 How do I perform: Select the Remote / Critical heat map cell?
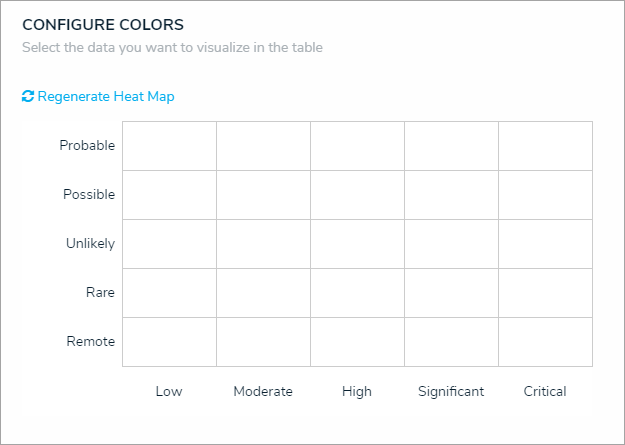tap(545, 342)
